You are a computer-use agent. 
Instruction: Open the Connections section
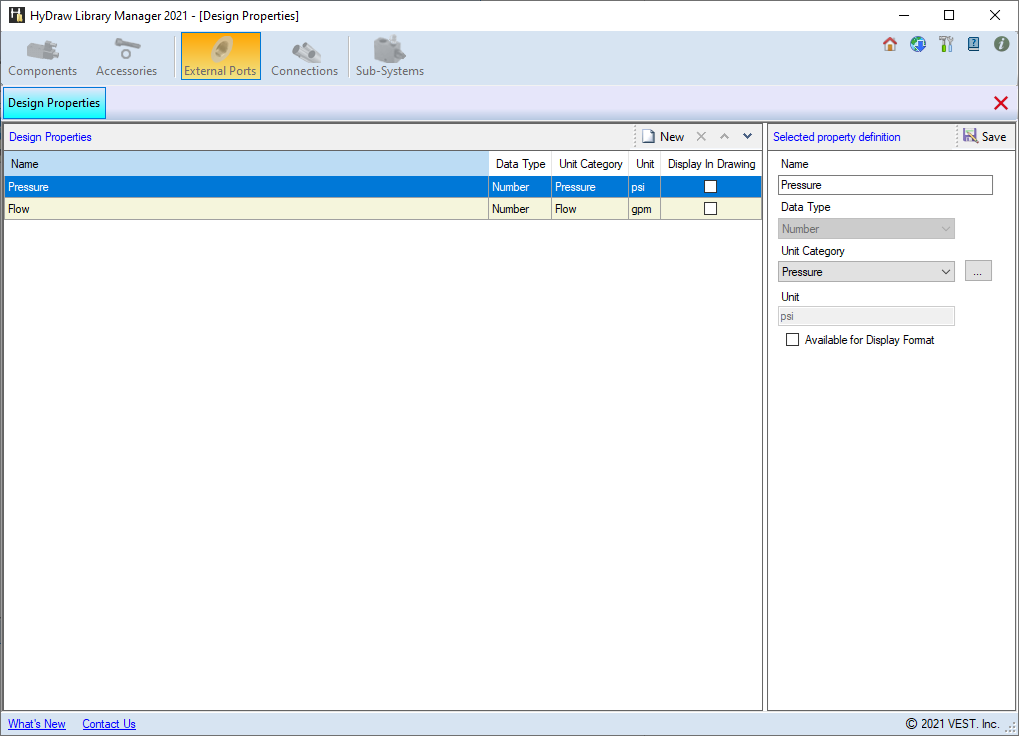pos(304,57)
